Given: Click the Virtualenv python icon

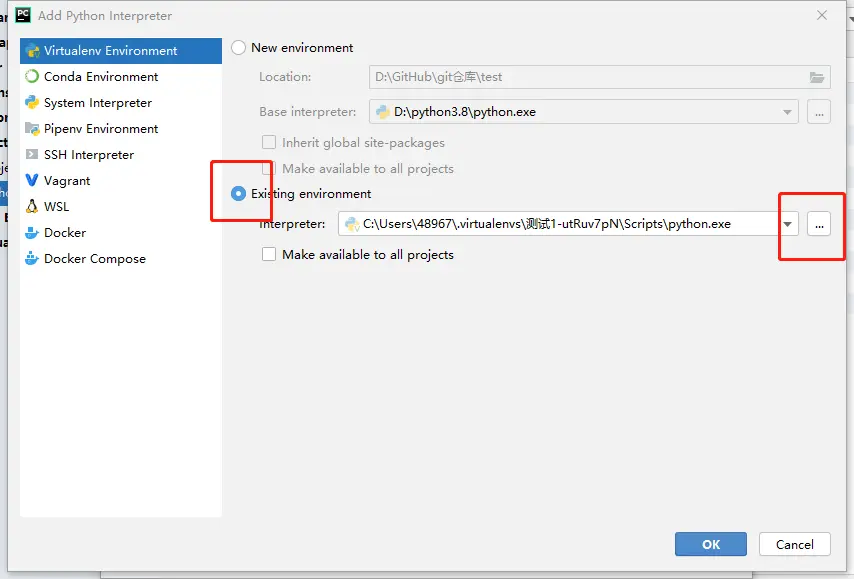Looking at the screenshot, I should [32, 51].
